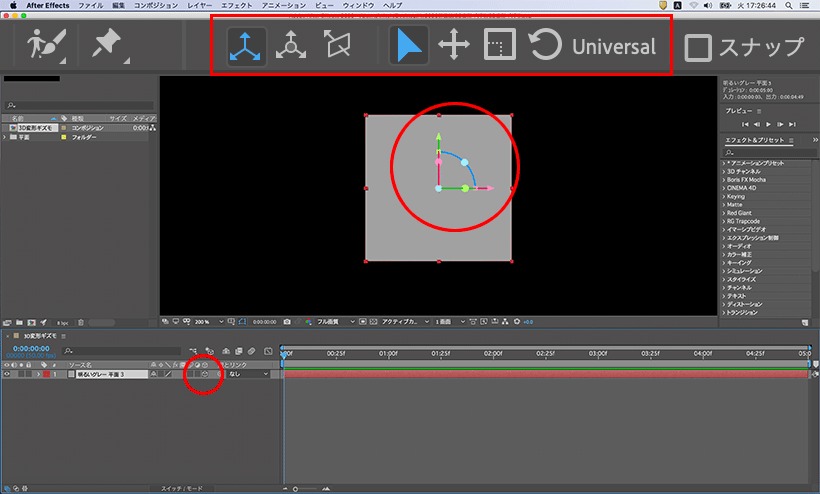
Task: Click the project panel search field
Action: 79,105
